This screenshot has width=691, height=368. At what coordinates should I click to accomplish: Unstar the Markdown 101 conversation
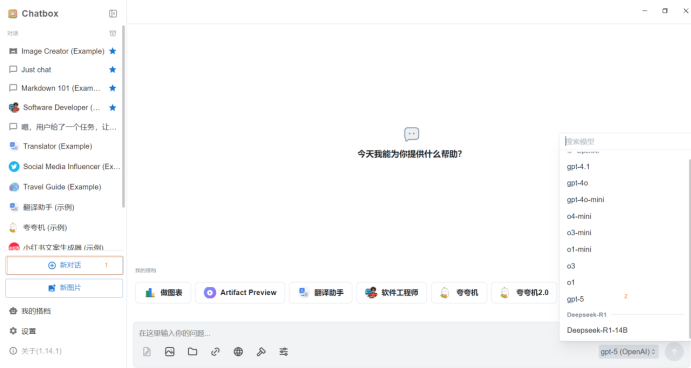(x=113, y=88)
